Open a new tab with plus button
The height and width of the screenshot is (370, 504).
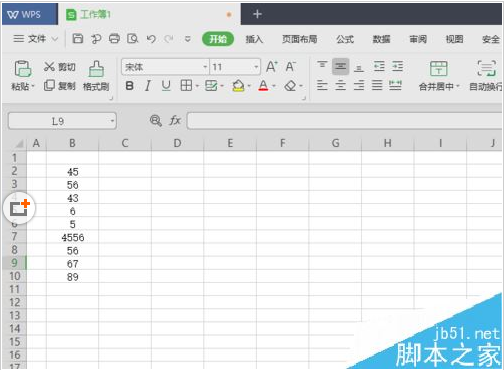click(x=257, y=14)
